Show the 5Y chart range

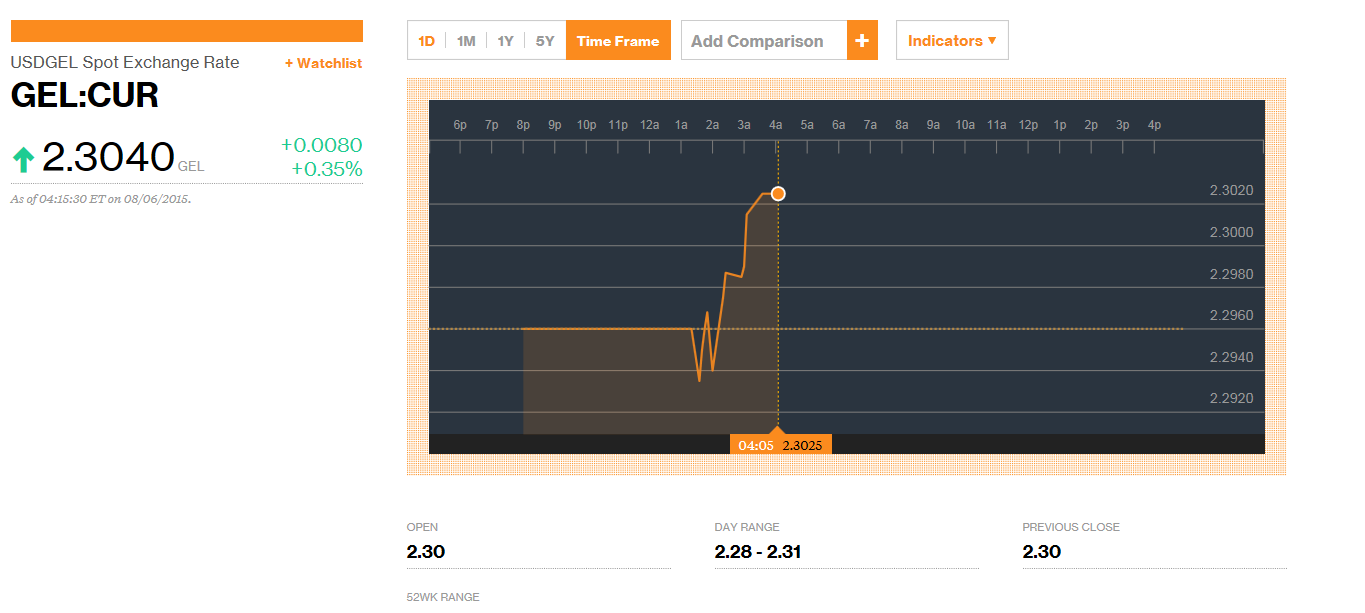[545, 41]
